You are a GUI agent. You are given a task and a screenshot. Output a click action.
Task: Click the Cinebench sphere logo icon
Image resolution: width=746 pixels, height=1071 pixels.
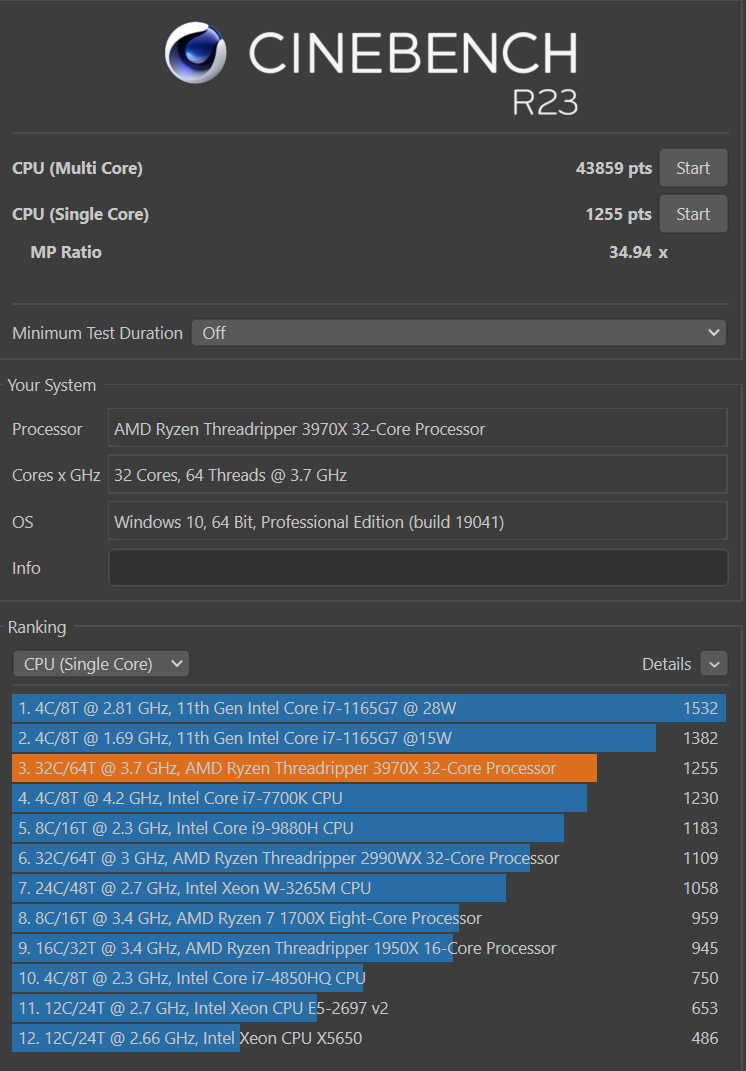[x=195, y=53]
